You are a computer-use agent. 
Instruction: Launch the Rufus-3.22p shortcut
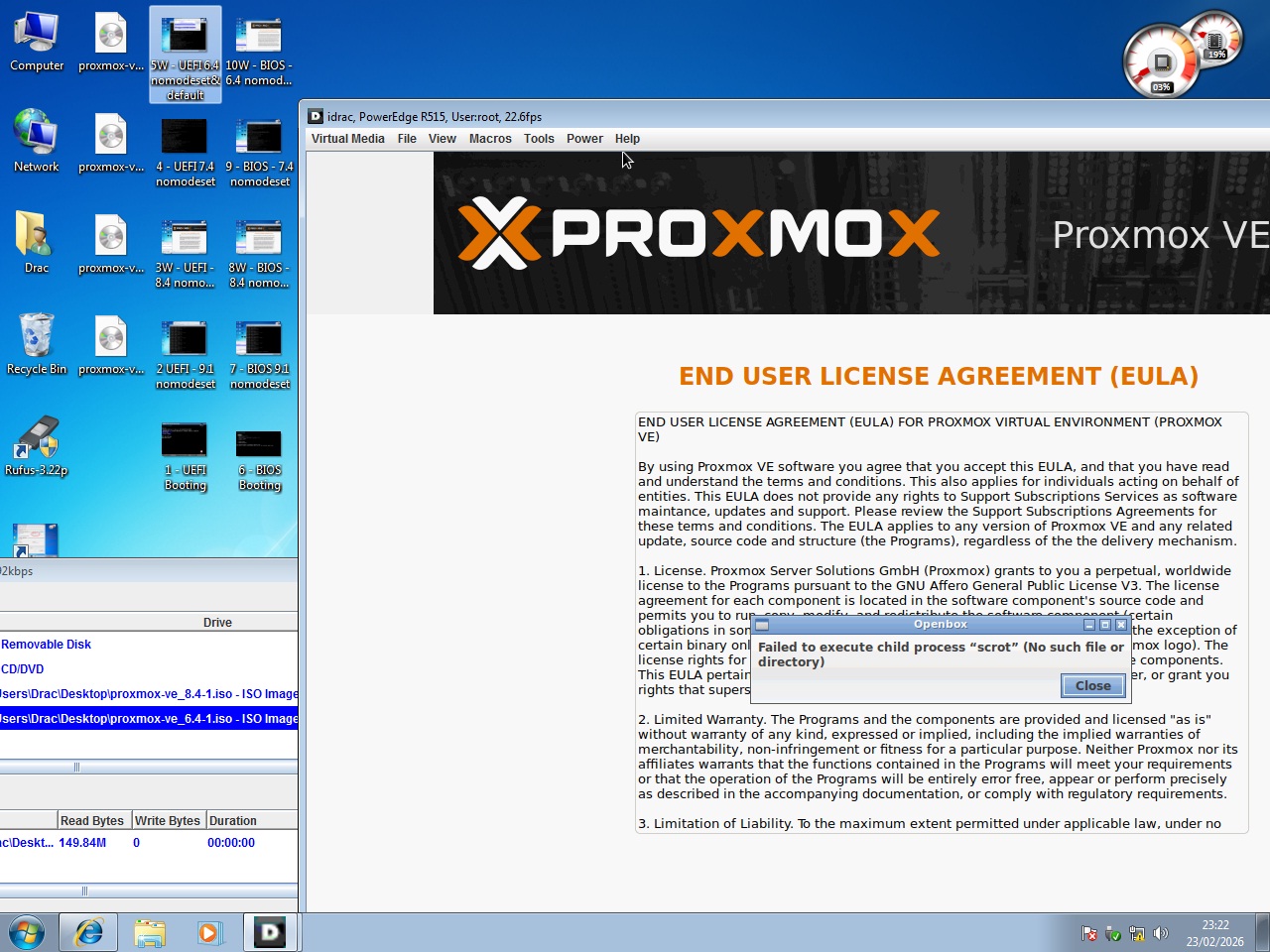coord(37,445)
